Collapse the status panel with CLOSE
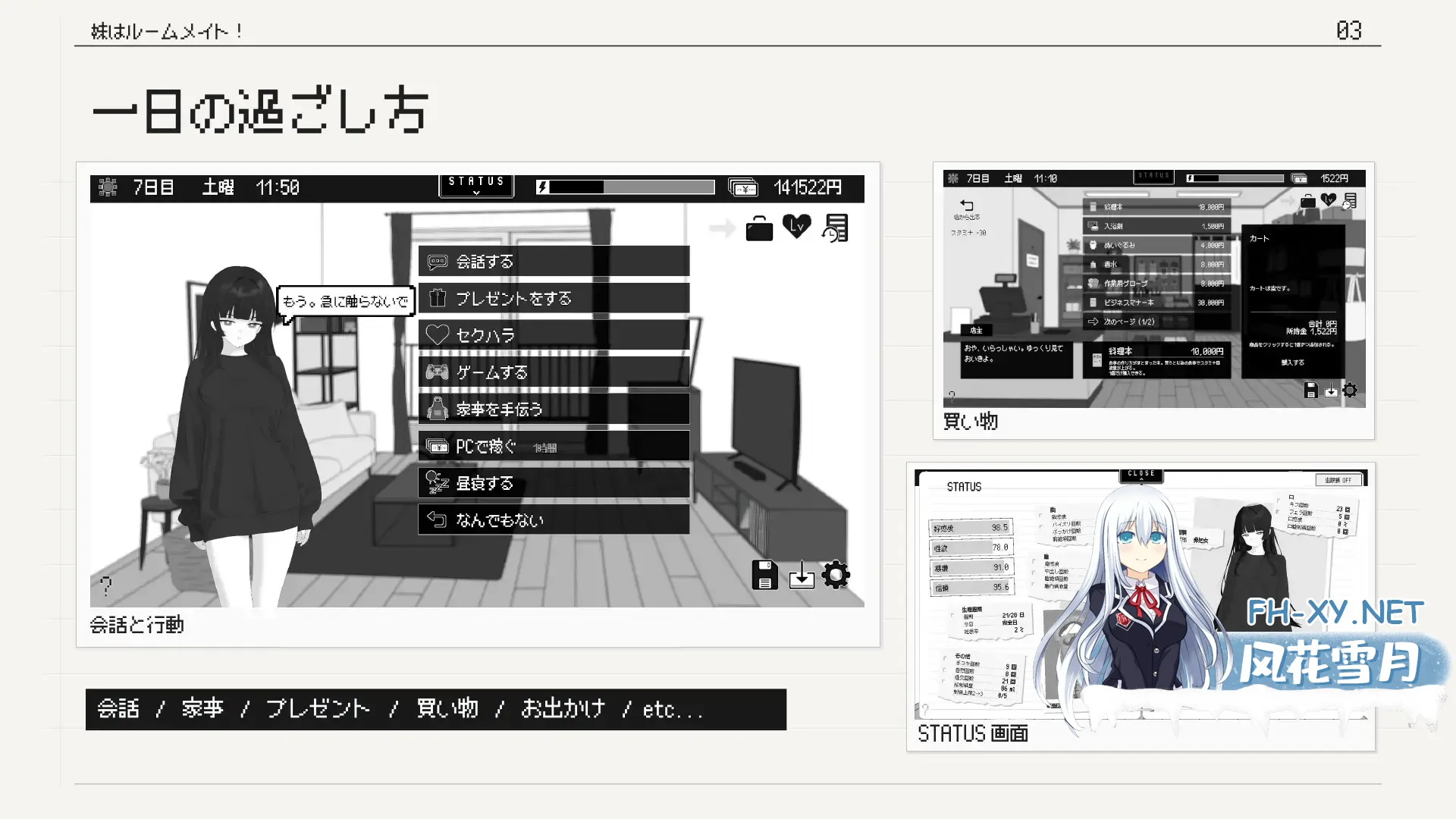Screen dimensions: 1456x819 pos(1141,475)
